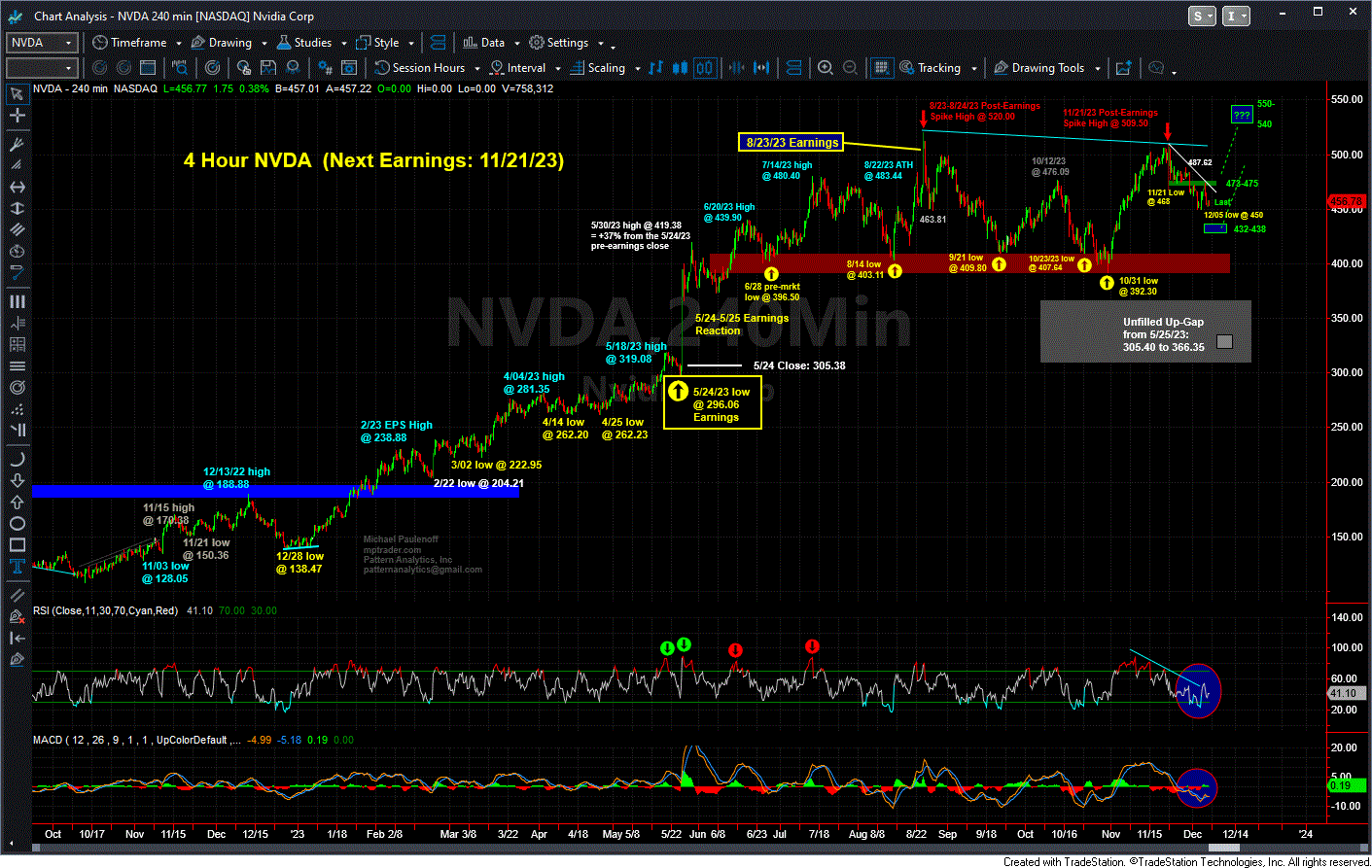1372x868 pixels.
Task: Select the horizontal double-arrow measure tool
Action: pyautogui.click(x=17, y=187)
